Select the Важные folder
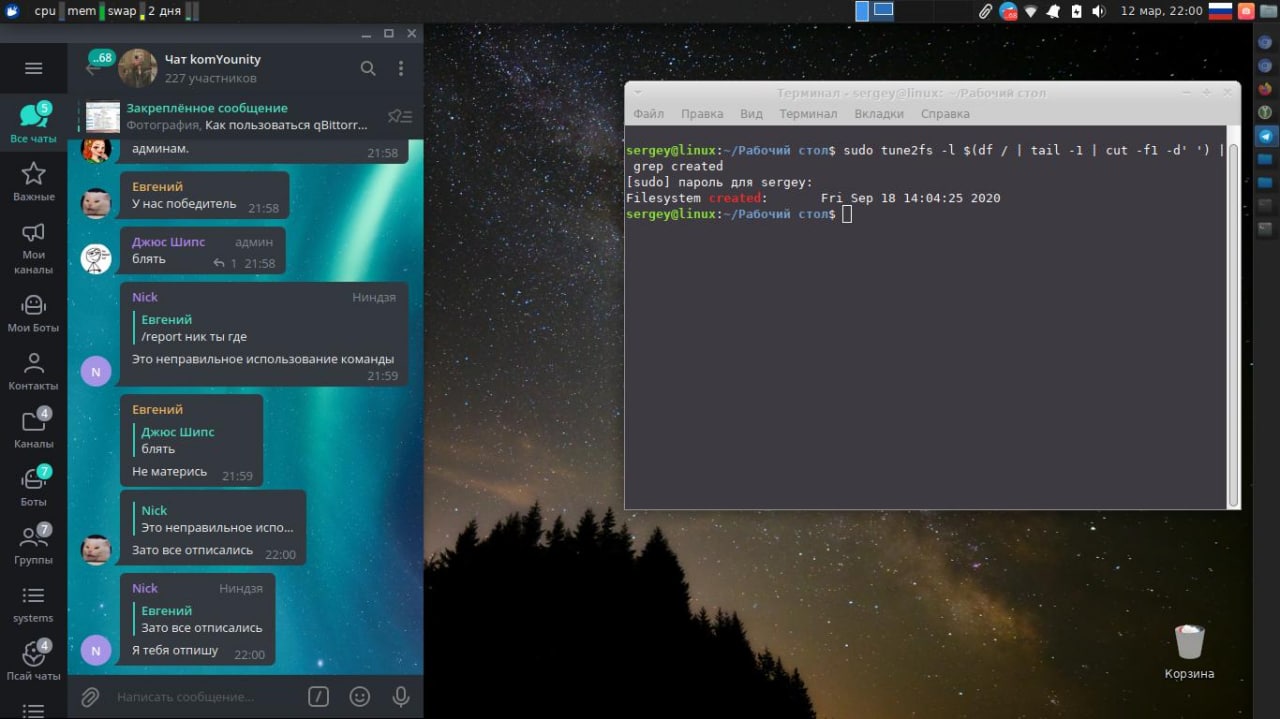This screenshot has width=1280, height=719. (x=33, y=181)
